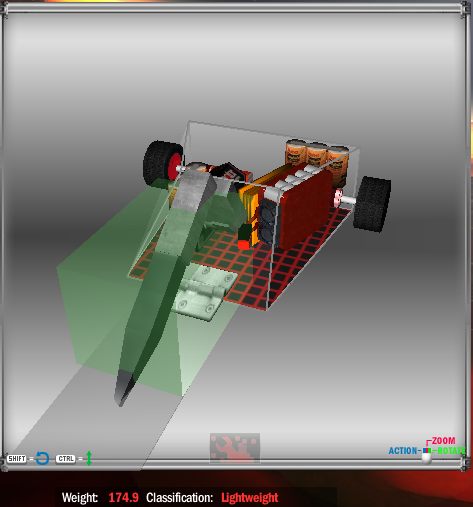Image resolution: width=473 pixels, height=507 pixels.
Task: Click the CTRL key badge
Action: 66,459
